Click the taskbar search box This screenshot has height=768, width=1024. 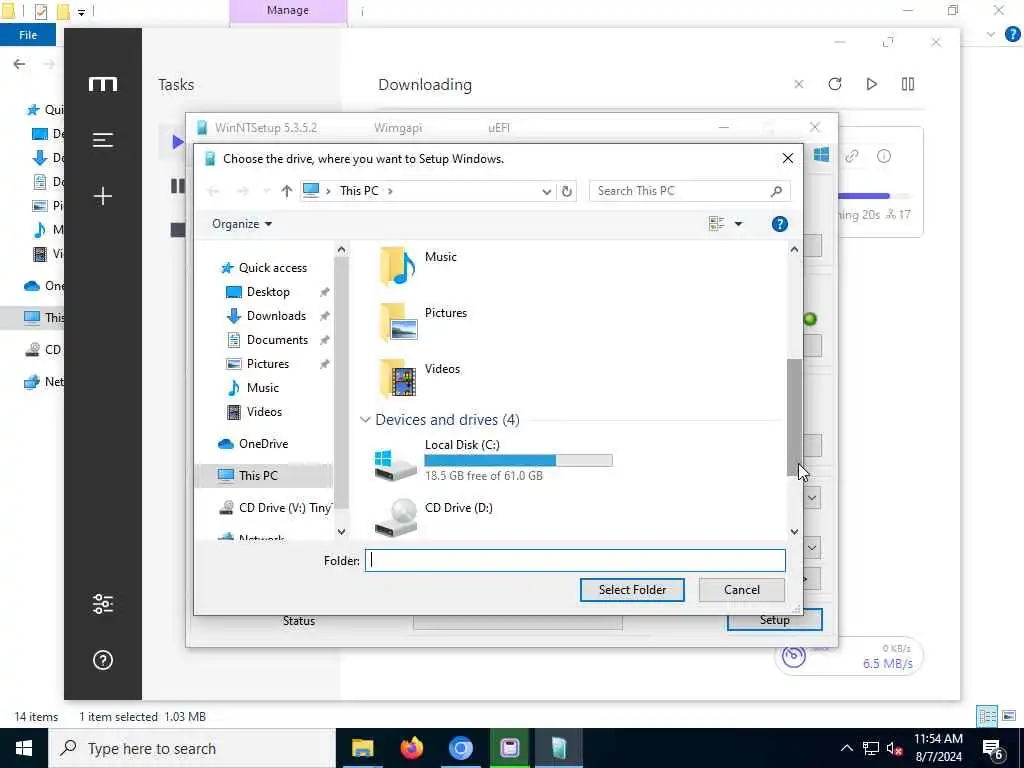click(192, 748)
